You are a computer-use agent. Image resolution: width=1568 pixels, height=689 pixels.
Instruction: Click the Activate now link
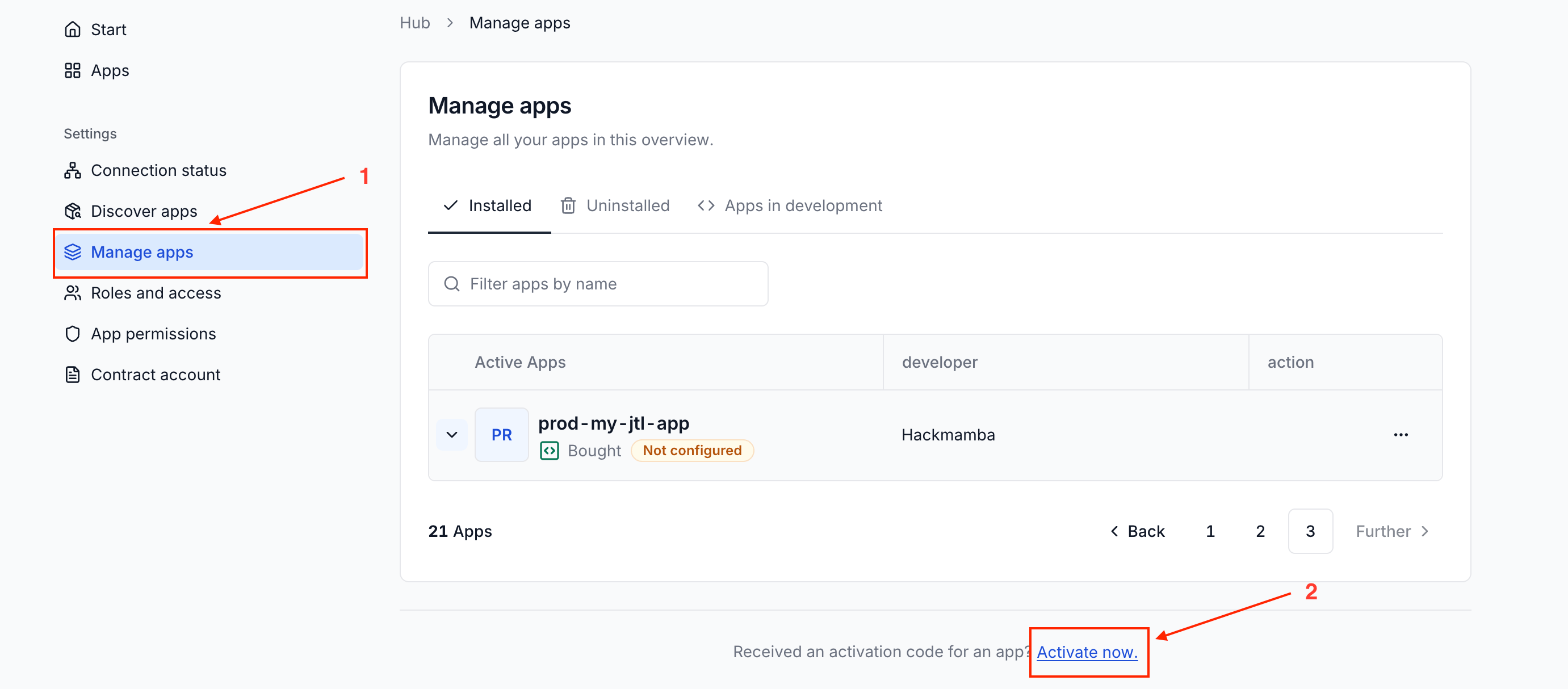coord(1087,652)
